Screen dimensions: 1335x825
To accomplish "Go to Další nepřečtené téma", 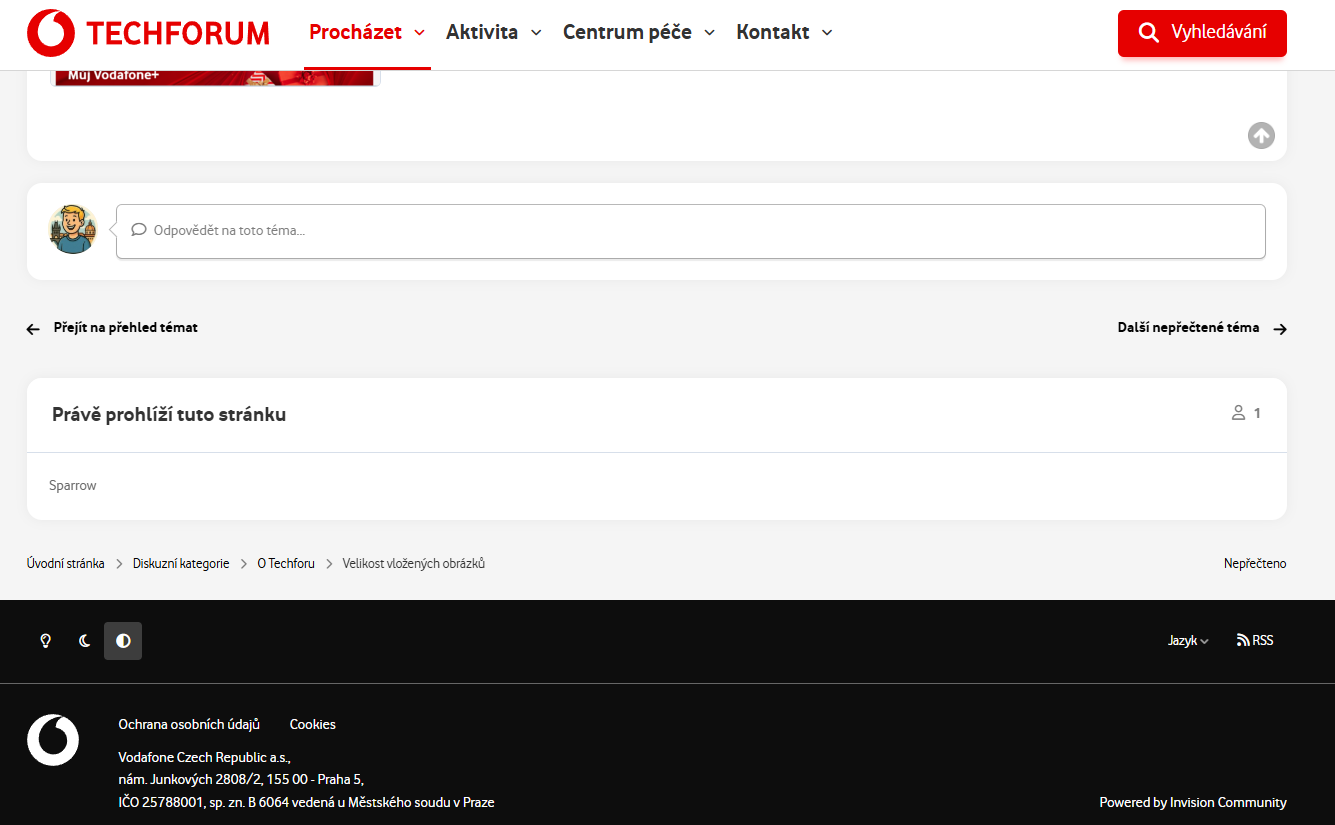I will 1201,328.
